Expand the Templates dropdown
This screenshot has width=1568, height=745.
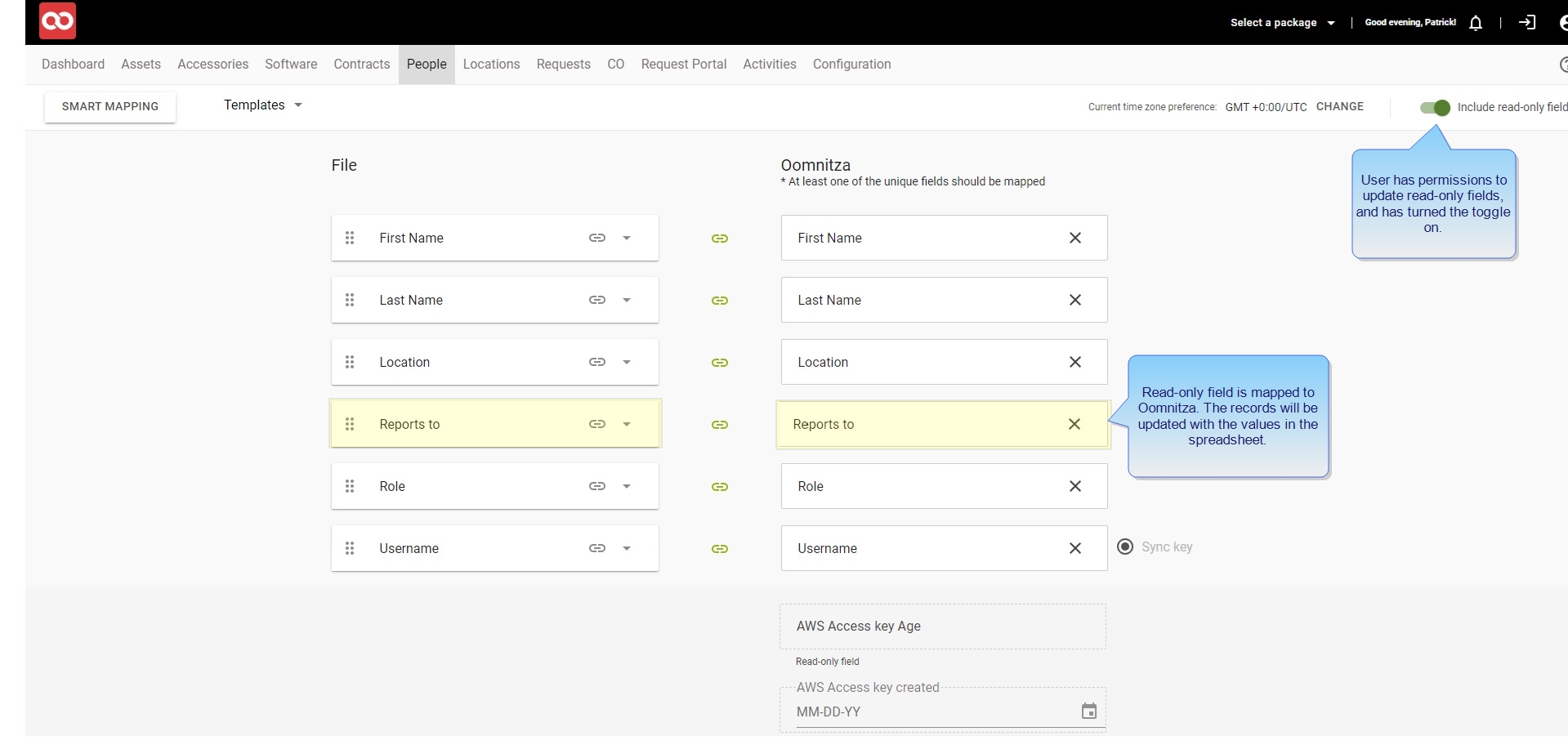[263, 105]
